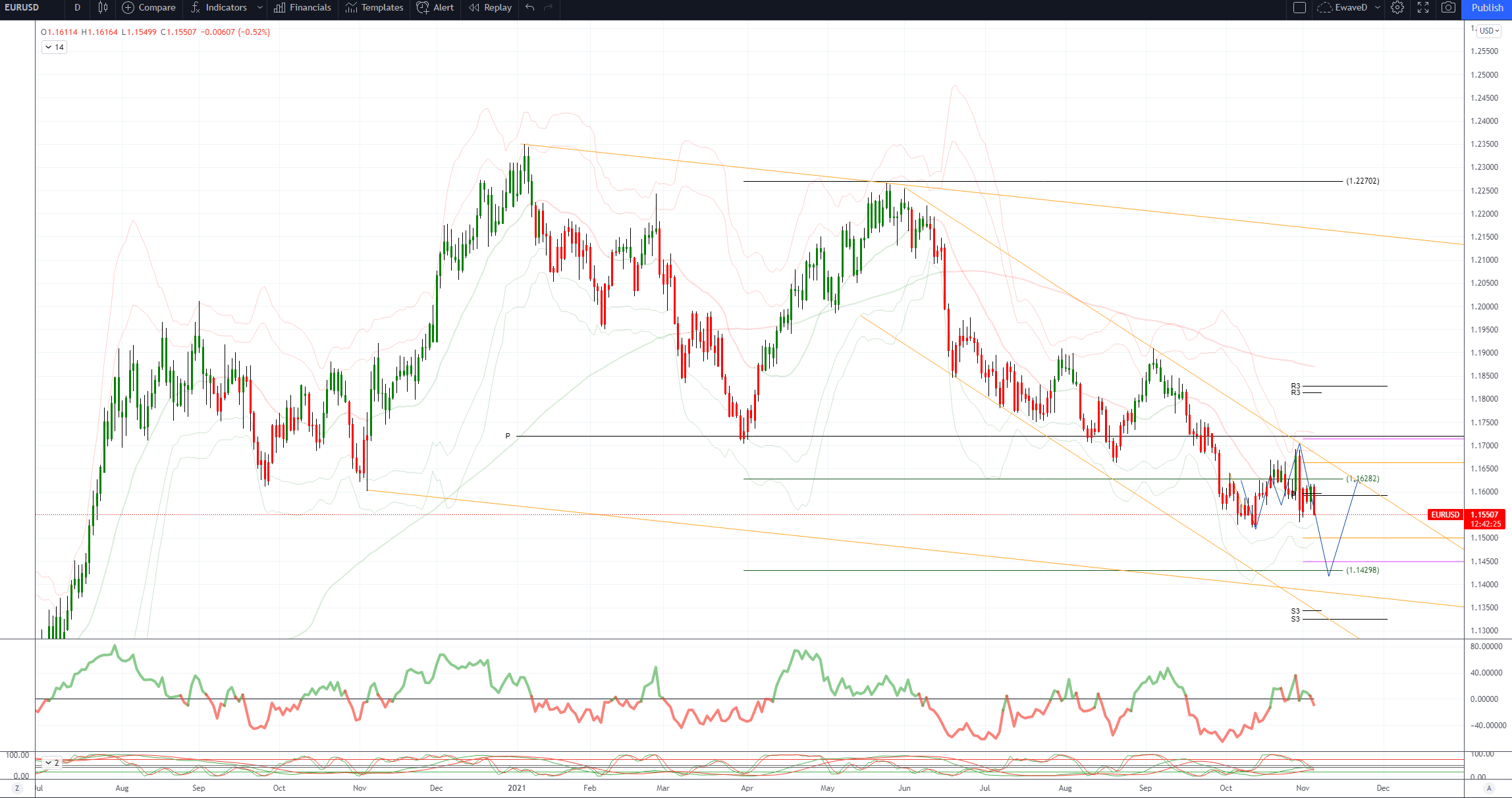
Task: Click the lower S3 pivot label
Action: coord(1295,619)
